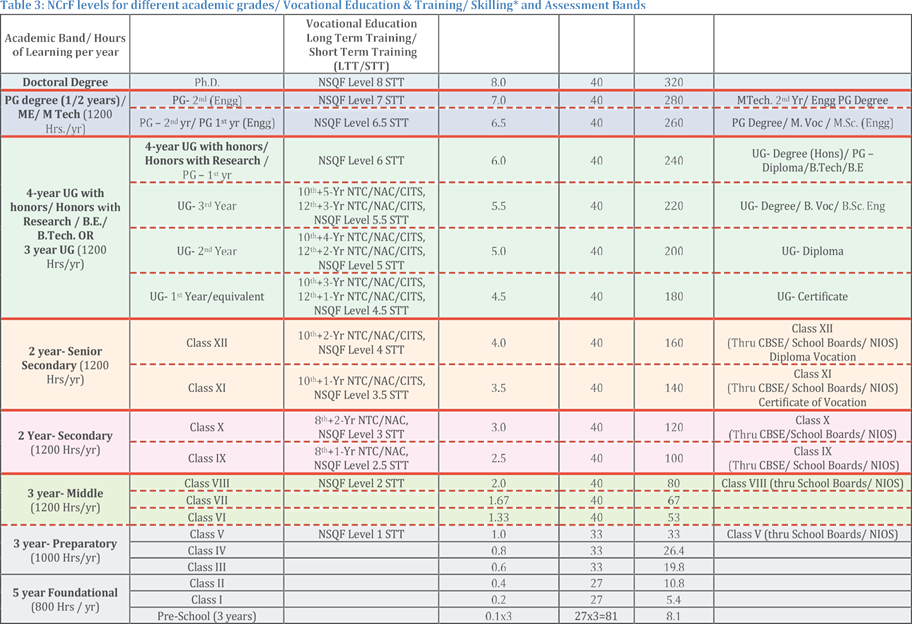Click the 'PG degree (1/2 years)/ ME/ M Tech' cell
This screenshot has height=624, width=912.
pyautogui.click(x=65, y=114)
